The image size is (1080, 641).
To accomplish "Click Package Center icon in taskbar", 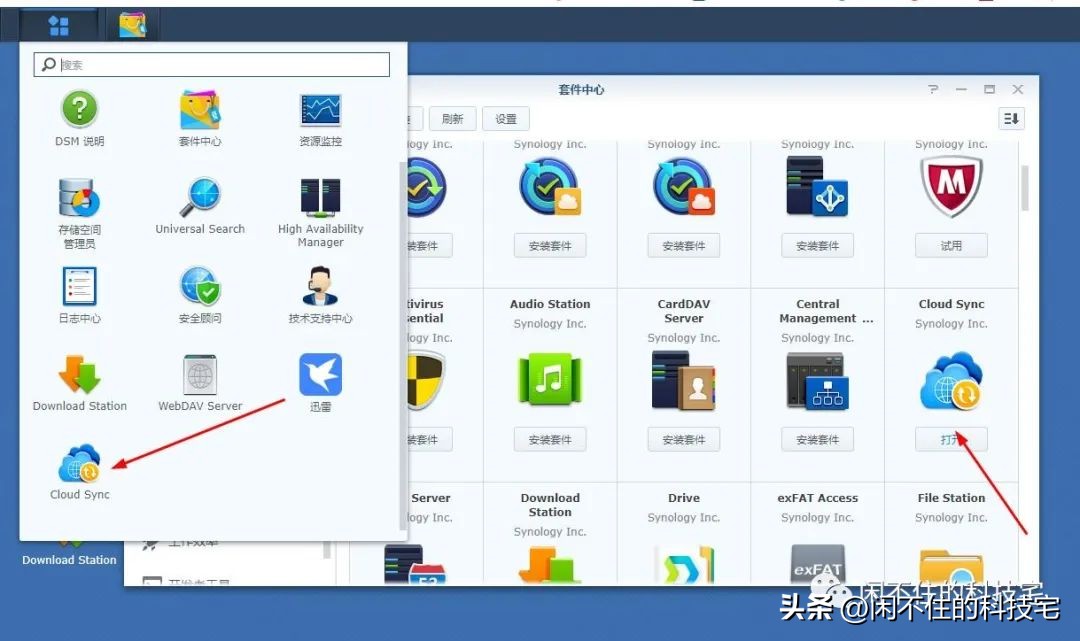I will (x=133, y=25).
